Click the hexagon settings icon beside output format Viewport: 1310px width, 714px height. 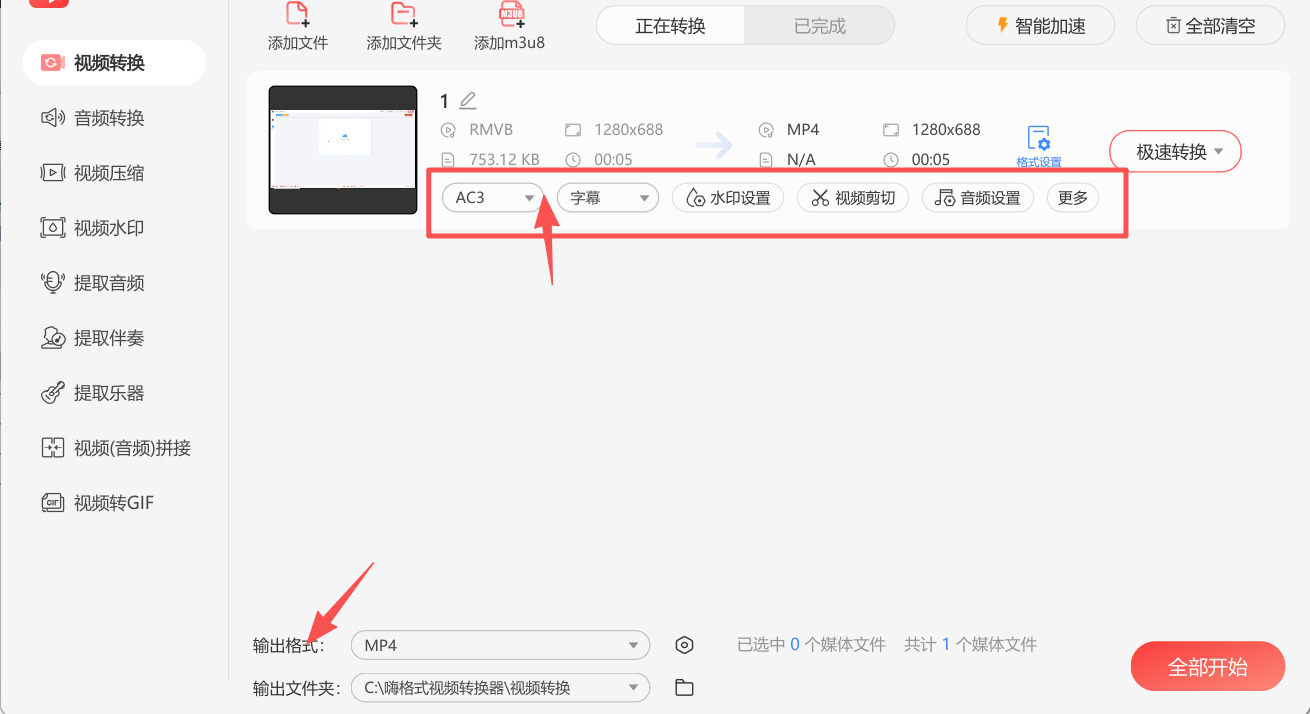(684, 645)
